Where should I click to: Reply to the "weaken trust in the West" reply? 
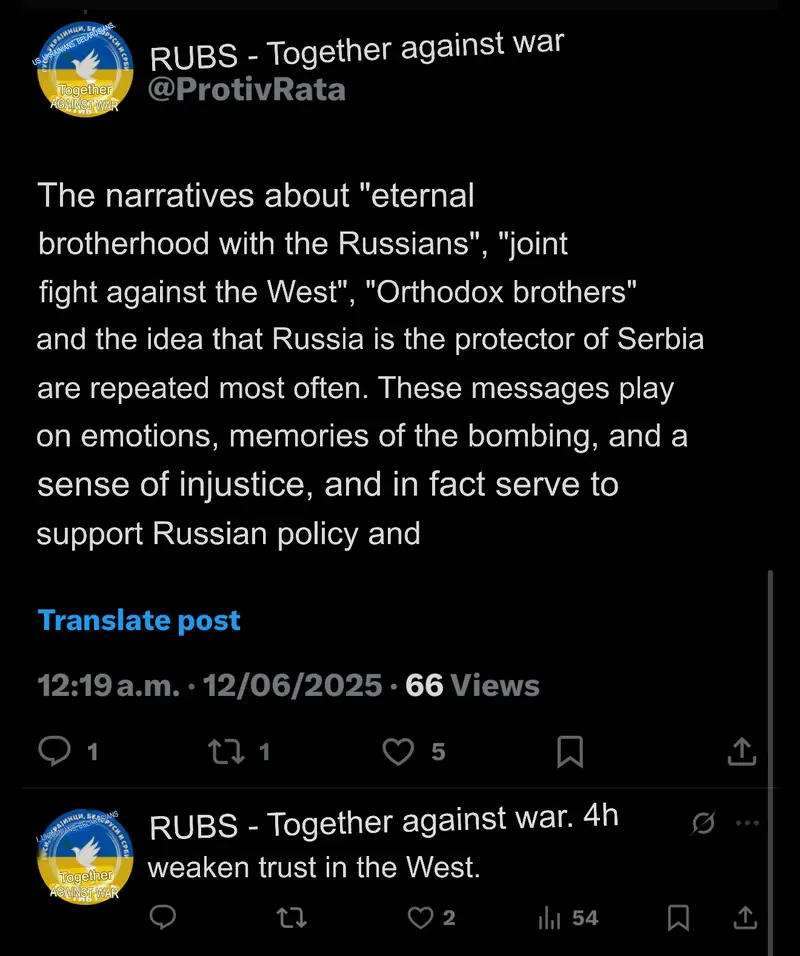pyautogui.click(x=163, y=917)
